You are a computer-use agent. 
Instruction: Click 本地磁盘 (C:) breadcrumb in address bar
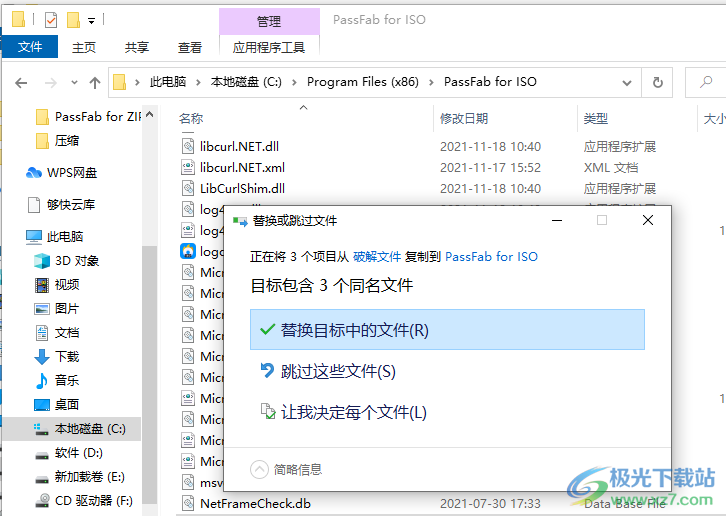(x=246, y=82)
